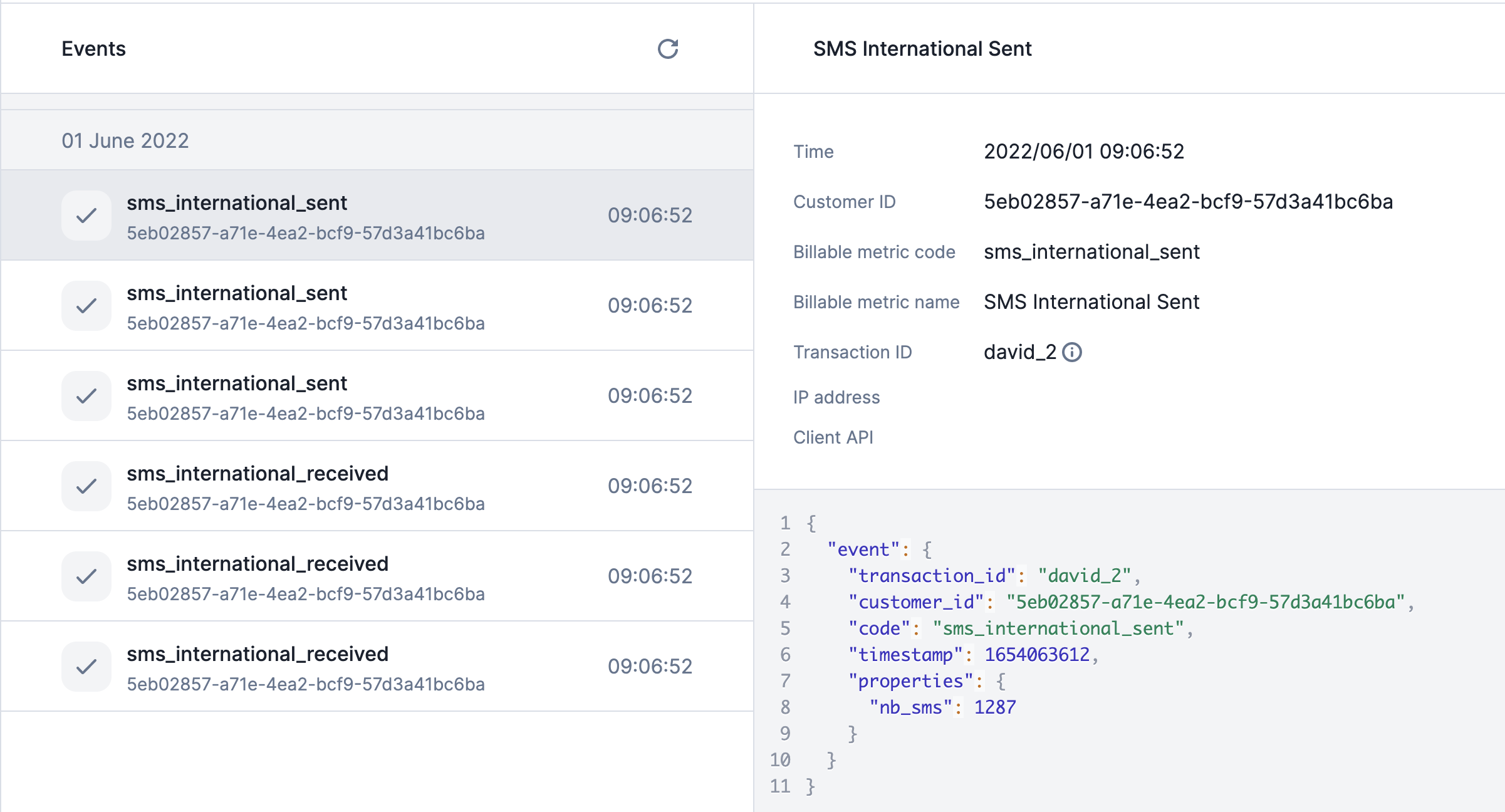1505x812 pixels.
Task: Click the Customer ID value in details
Action: (1188, 202)
